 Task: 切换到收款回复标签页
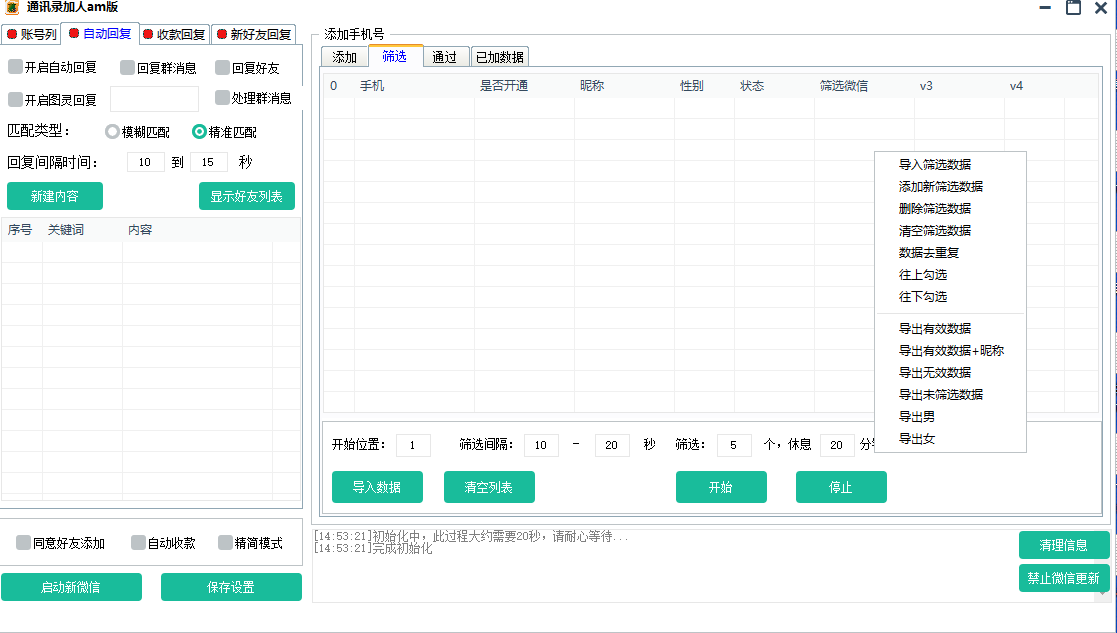(x=170, y=33)
